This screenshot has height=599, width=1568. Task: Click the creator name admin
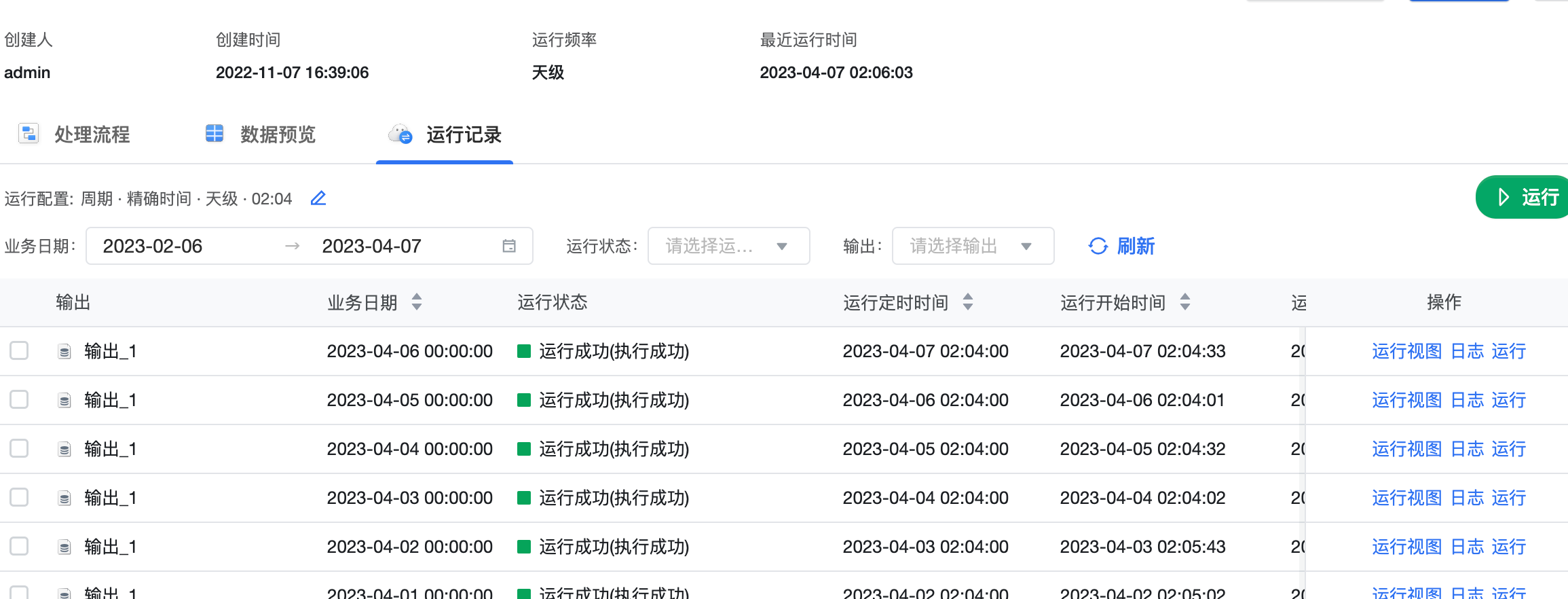(27, 73)
